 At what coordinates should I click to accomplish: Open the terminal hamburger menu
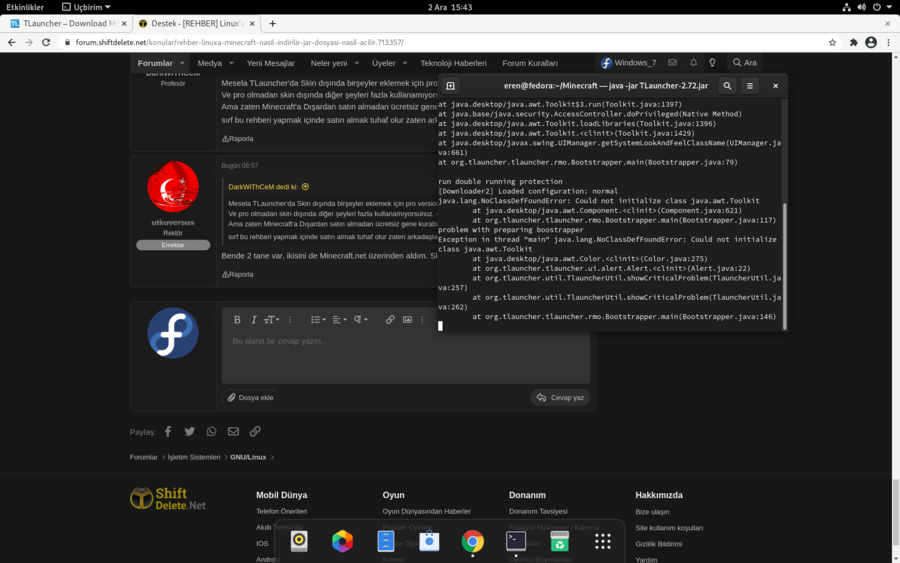[750, 86]
